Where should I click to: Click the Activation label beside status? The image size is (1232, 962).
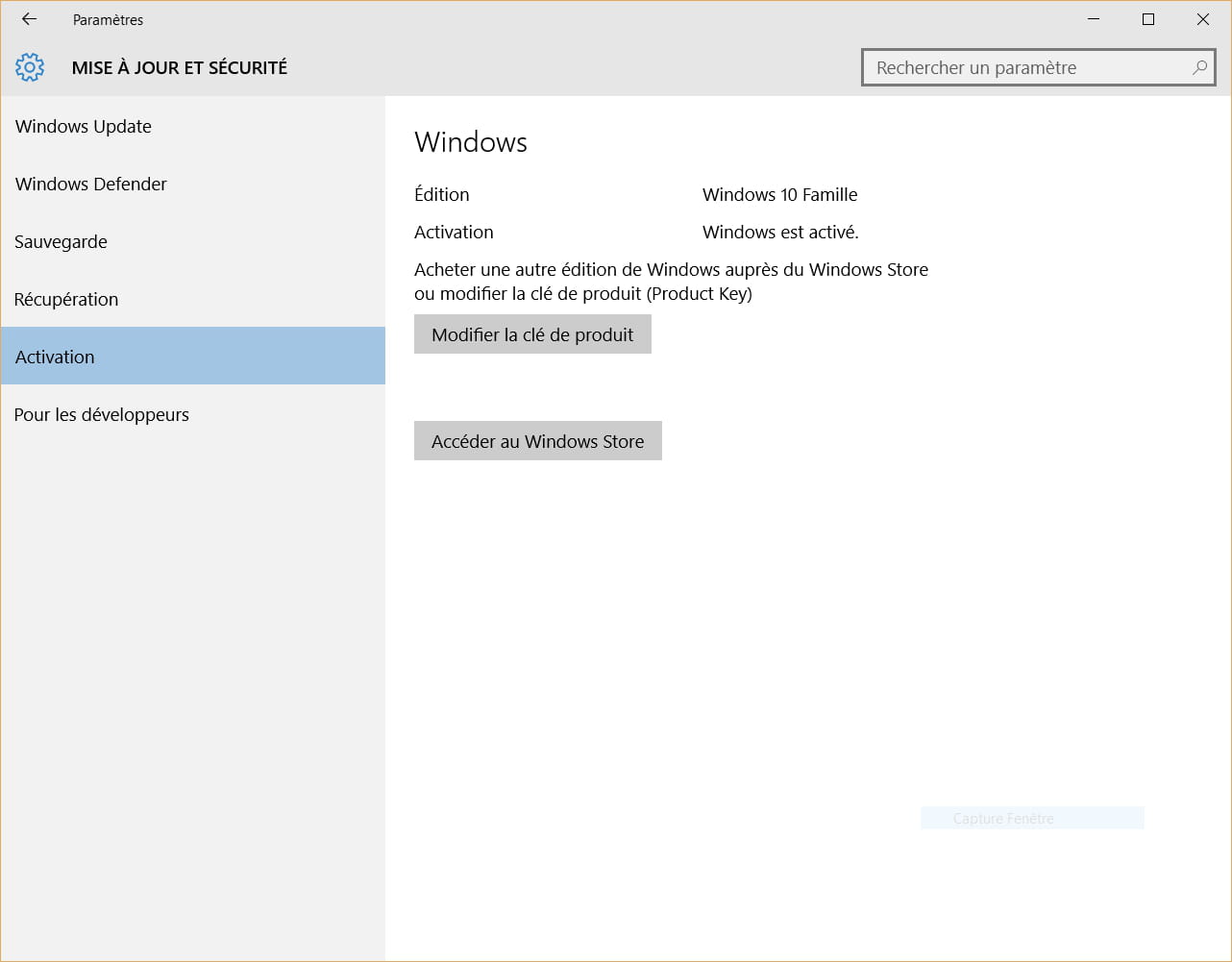454,232
